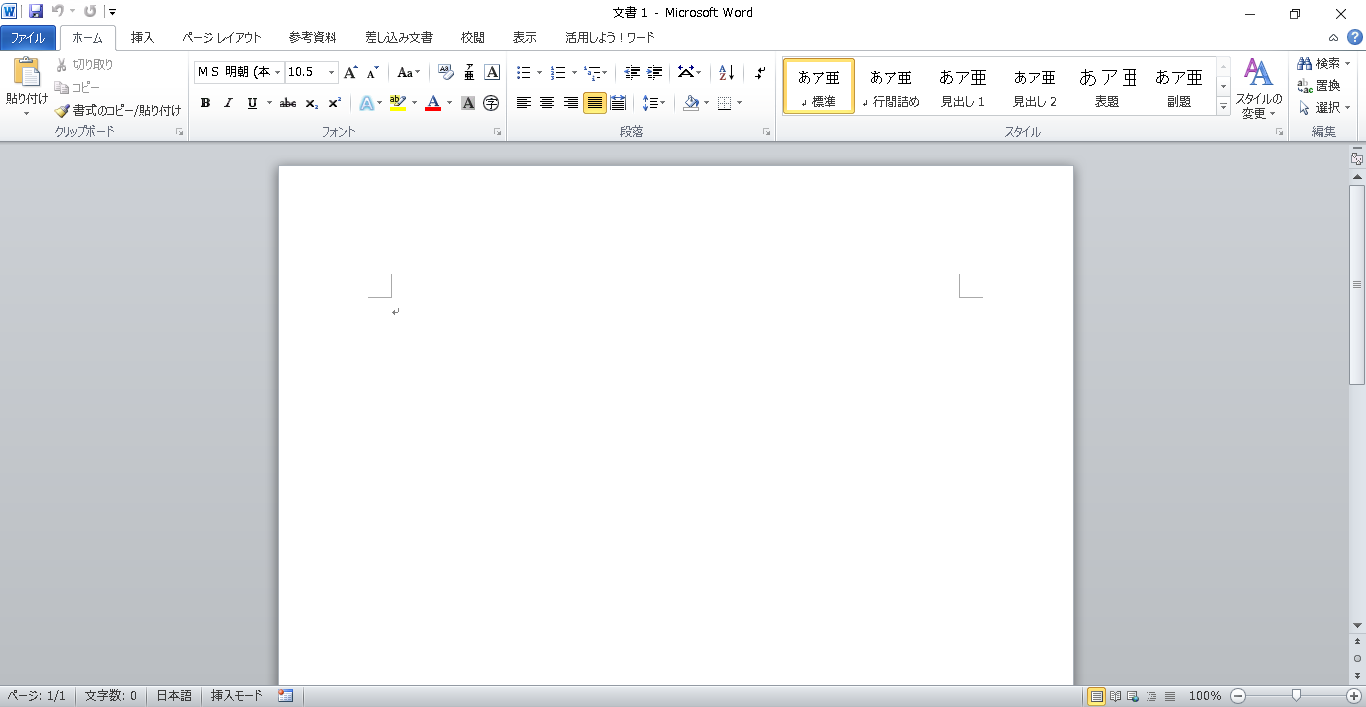Click the distributed alignment icon
1366x707 pixels.
[x=618, y=103]
